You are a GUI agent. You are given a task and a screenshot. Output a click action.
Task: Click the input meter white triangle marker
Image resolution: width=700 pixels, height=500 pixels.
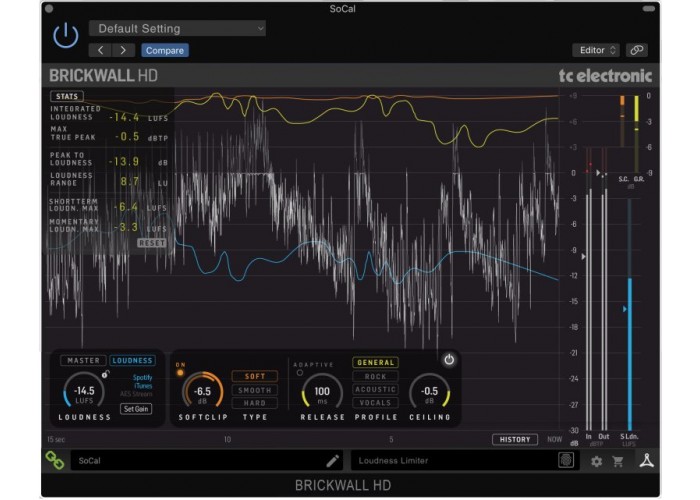[x=583, y=257]
